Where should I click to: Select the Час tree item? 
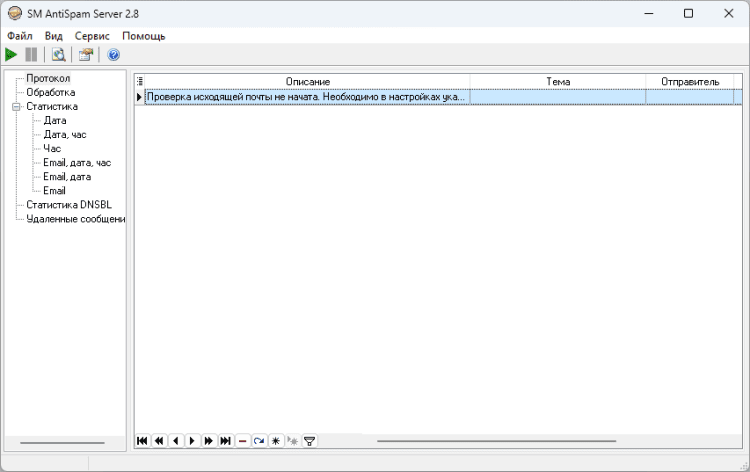click(x=52, y=149)
